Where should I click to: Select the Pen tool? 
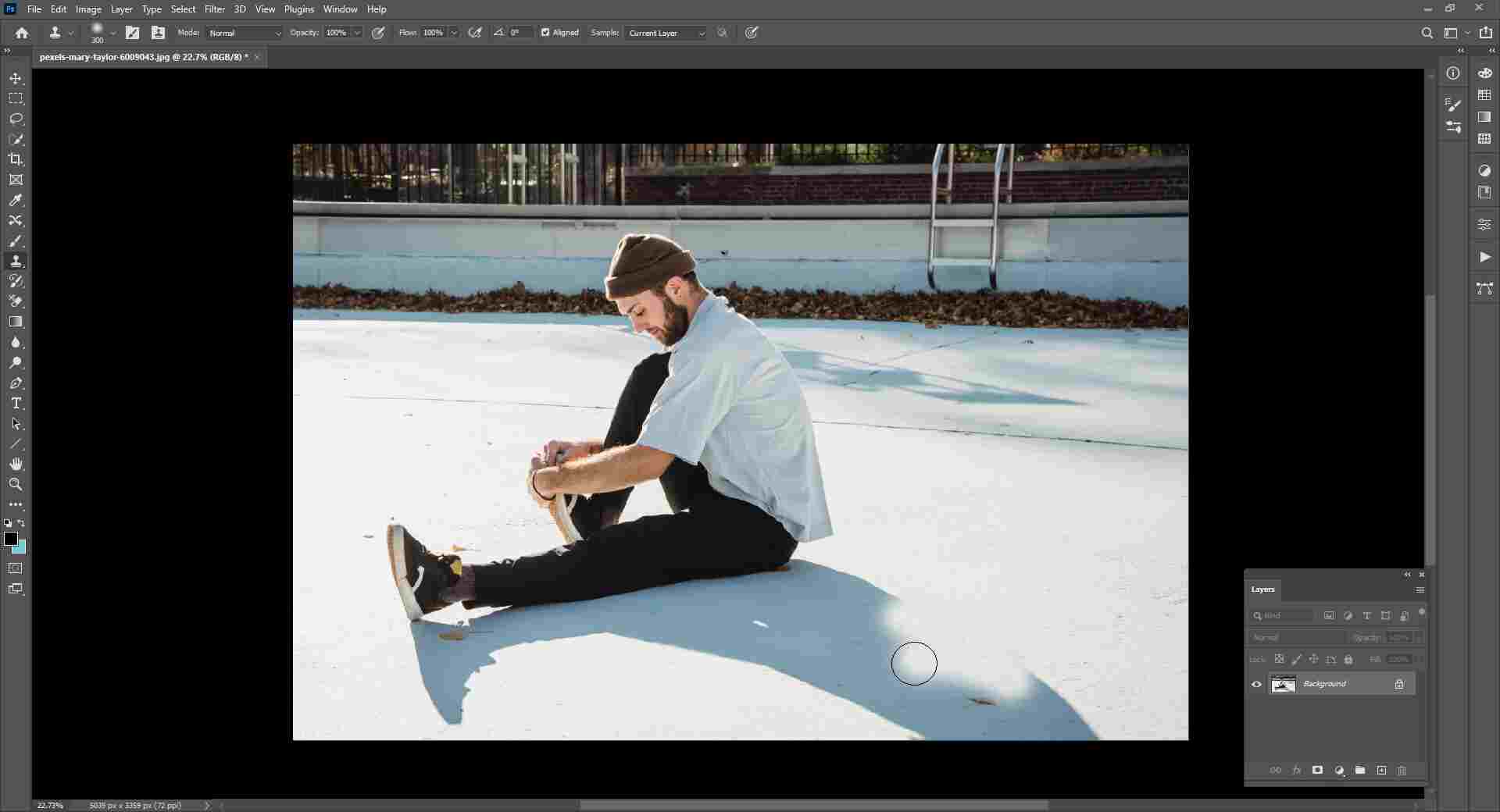click(16, 383)
